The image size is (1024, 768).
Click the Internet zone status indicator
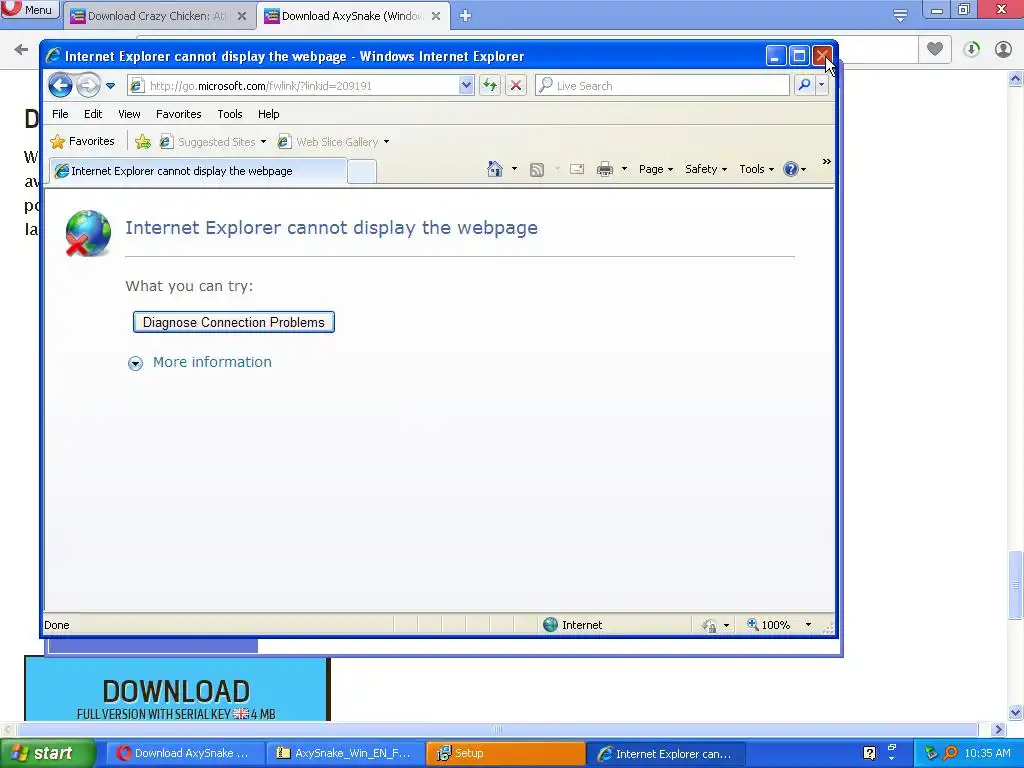coord(573,625)
